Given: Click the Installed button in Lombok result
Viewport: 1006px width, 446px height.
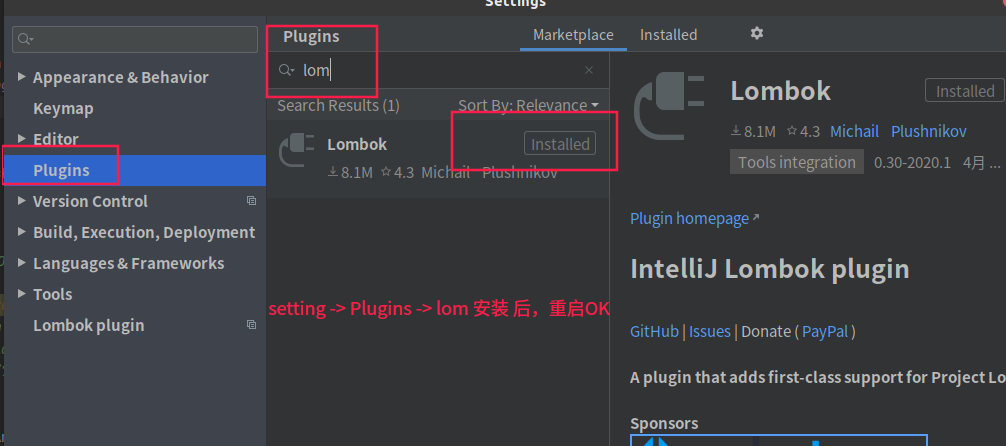Looking at the screenshot, I should point(560,144).
